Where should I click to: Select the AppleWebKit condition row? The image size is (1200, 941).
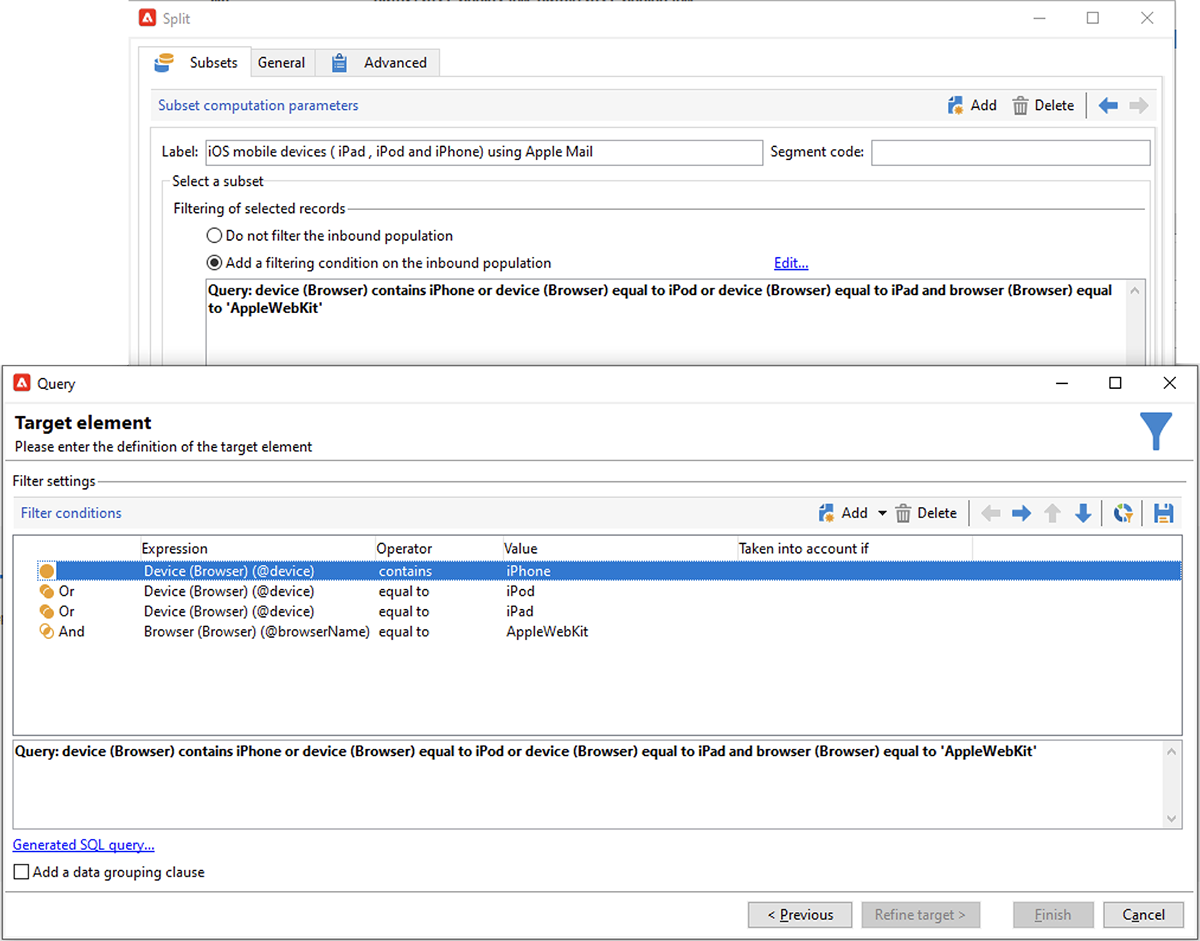point(599,631)
